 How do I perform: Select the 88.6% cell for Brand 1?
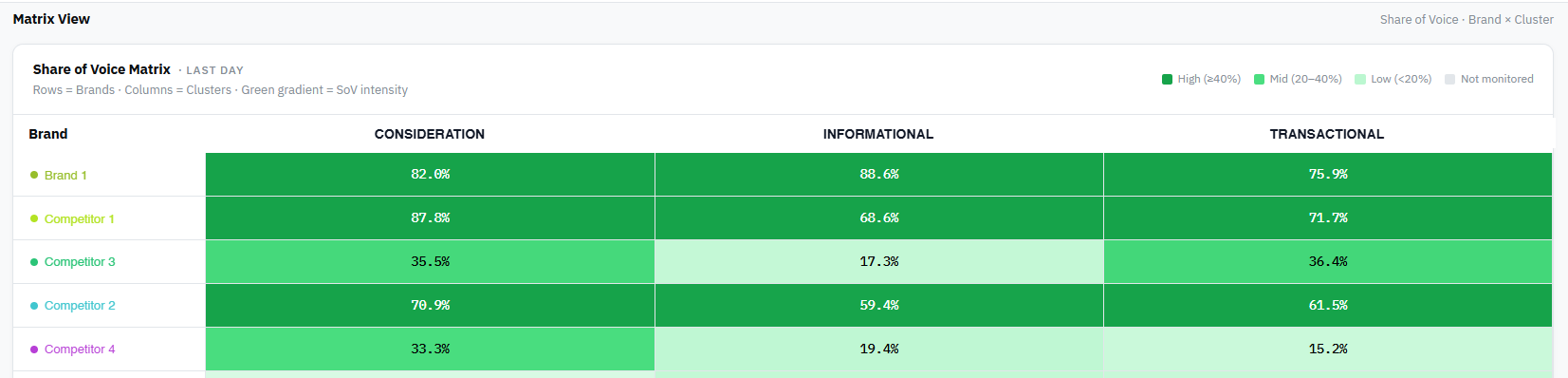coord(879,175)
